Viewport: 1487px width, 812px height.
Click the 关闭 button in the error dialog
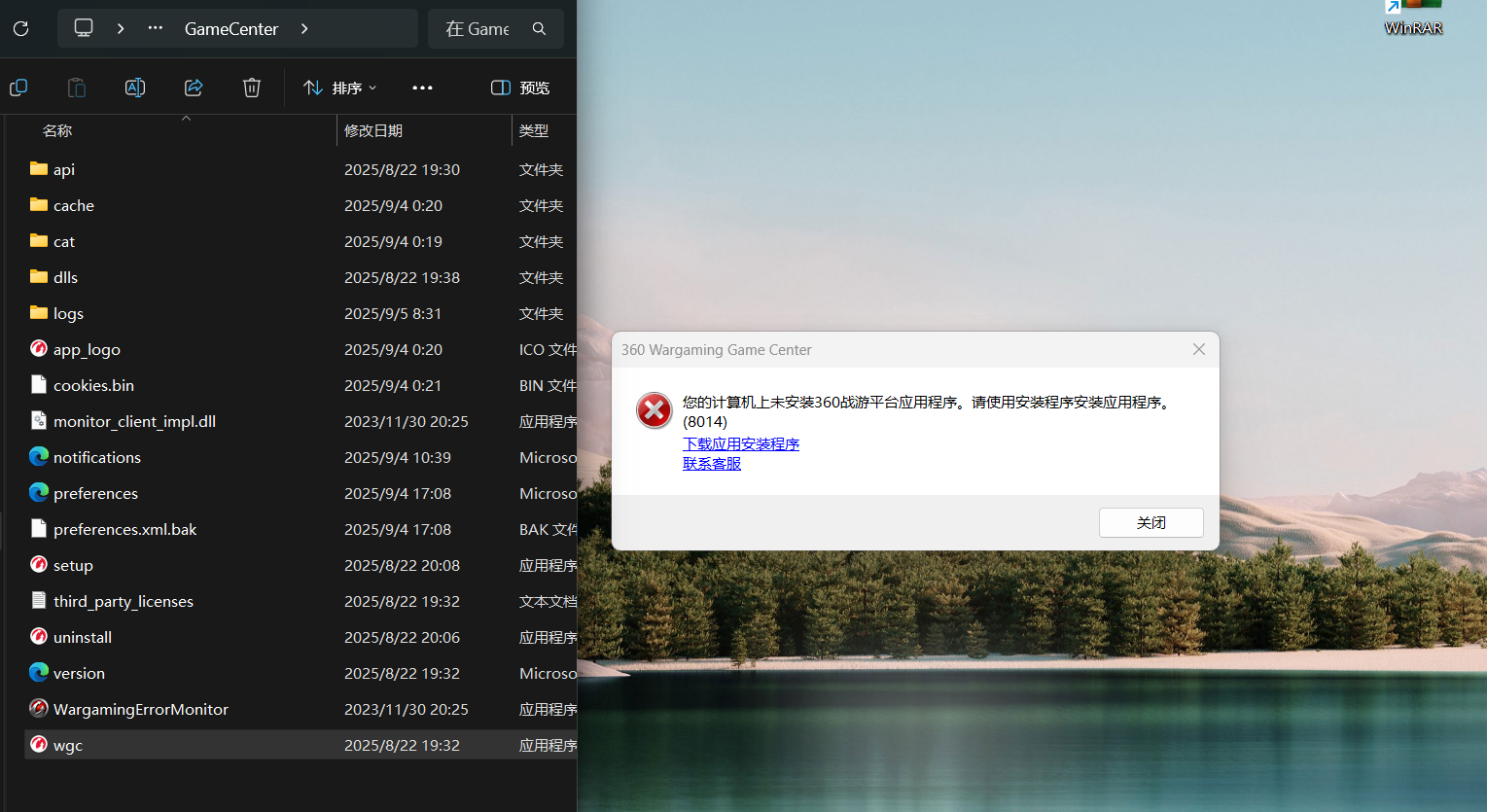click(1151, 522)
